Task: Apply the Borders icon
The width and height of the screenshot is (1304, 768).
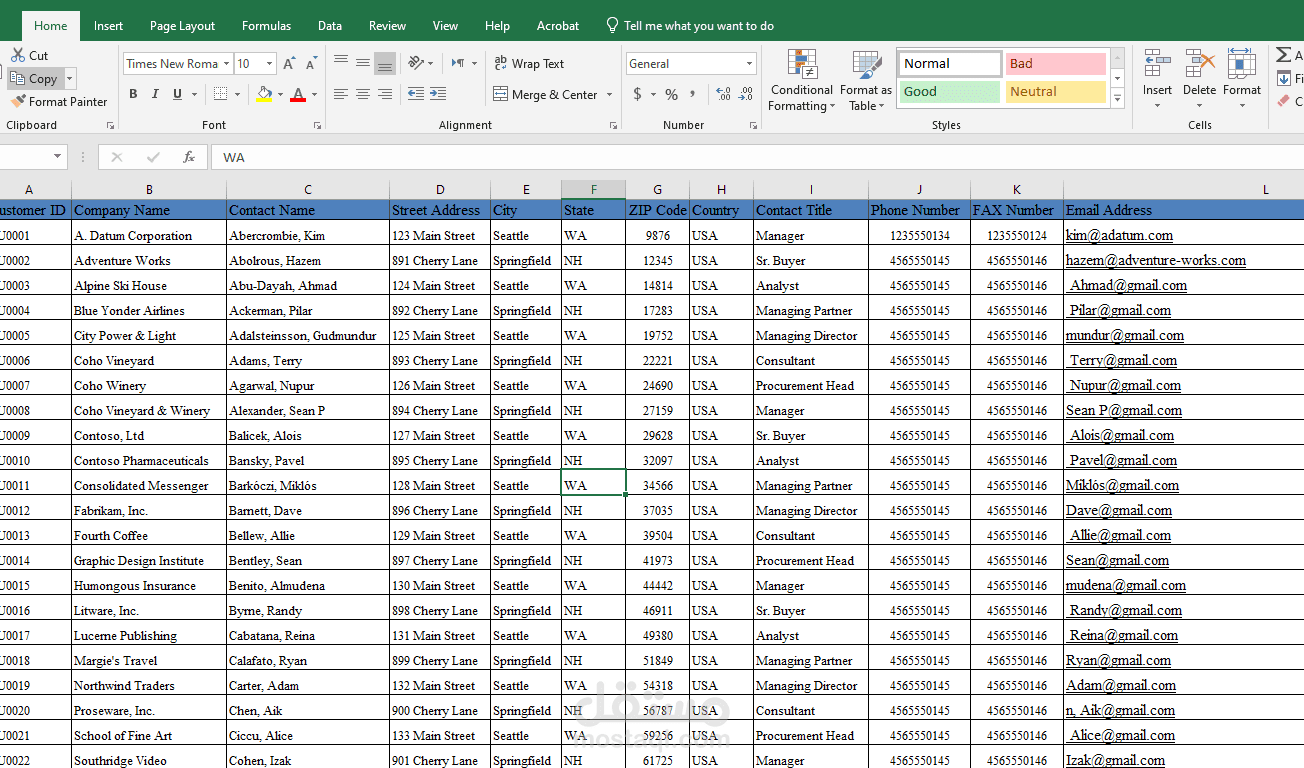Action: 221,94
